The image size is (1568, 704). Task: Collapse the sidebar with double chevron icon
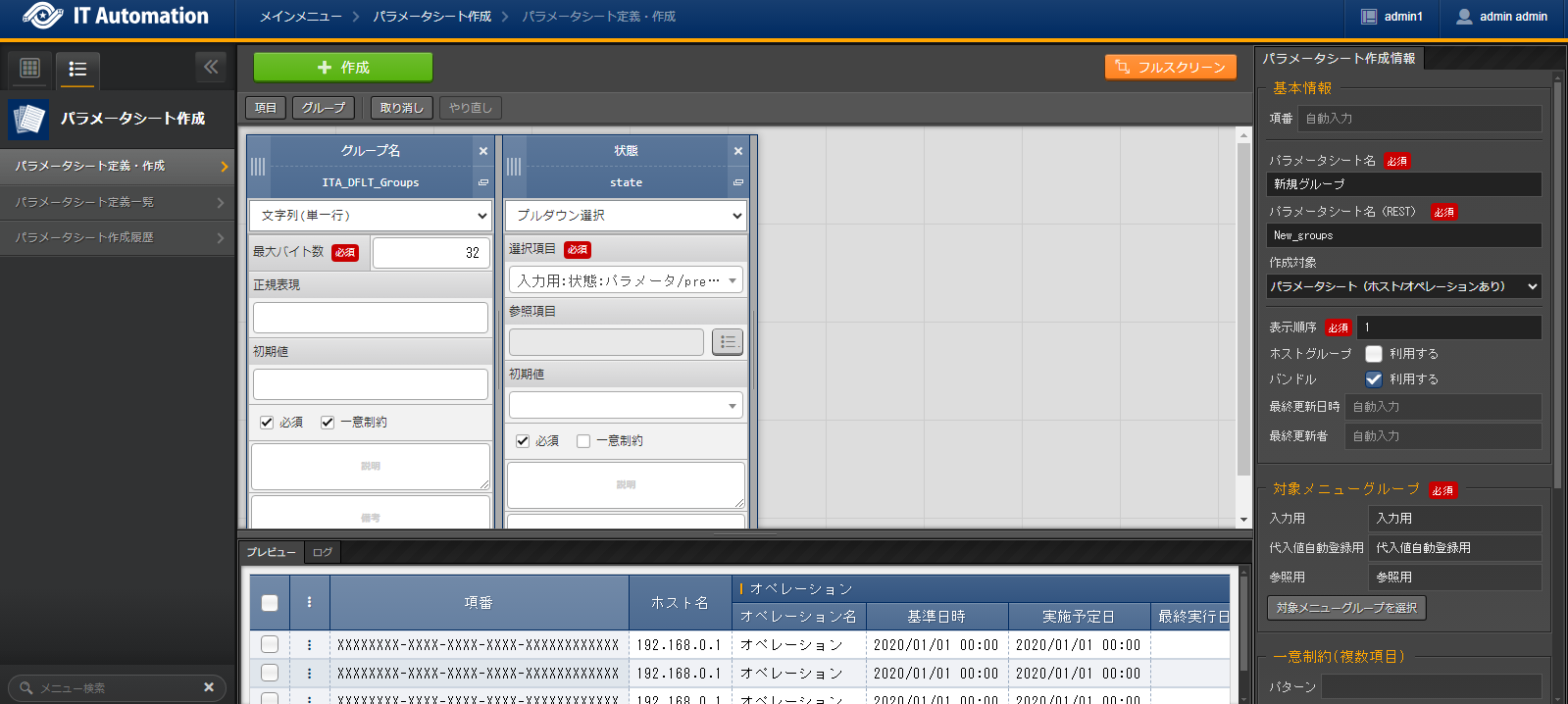(211, 67)
